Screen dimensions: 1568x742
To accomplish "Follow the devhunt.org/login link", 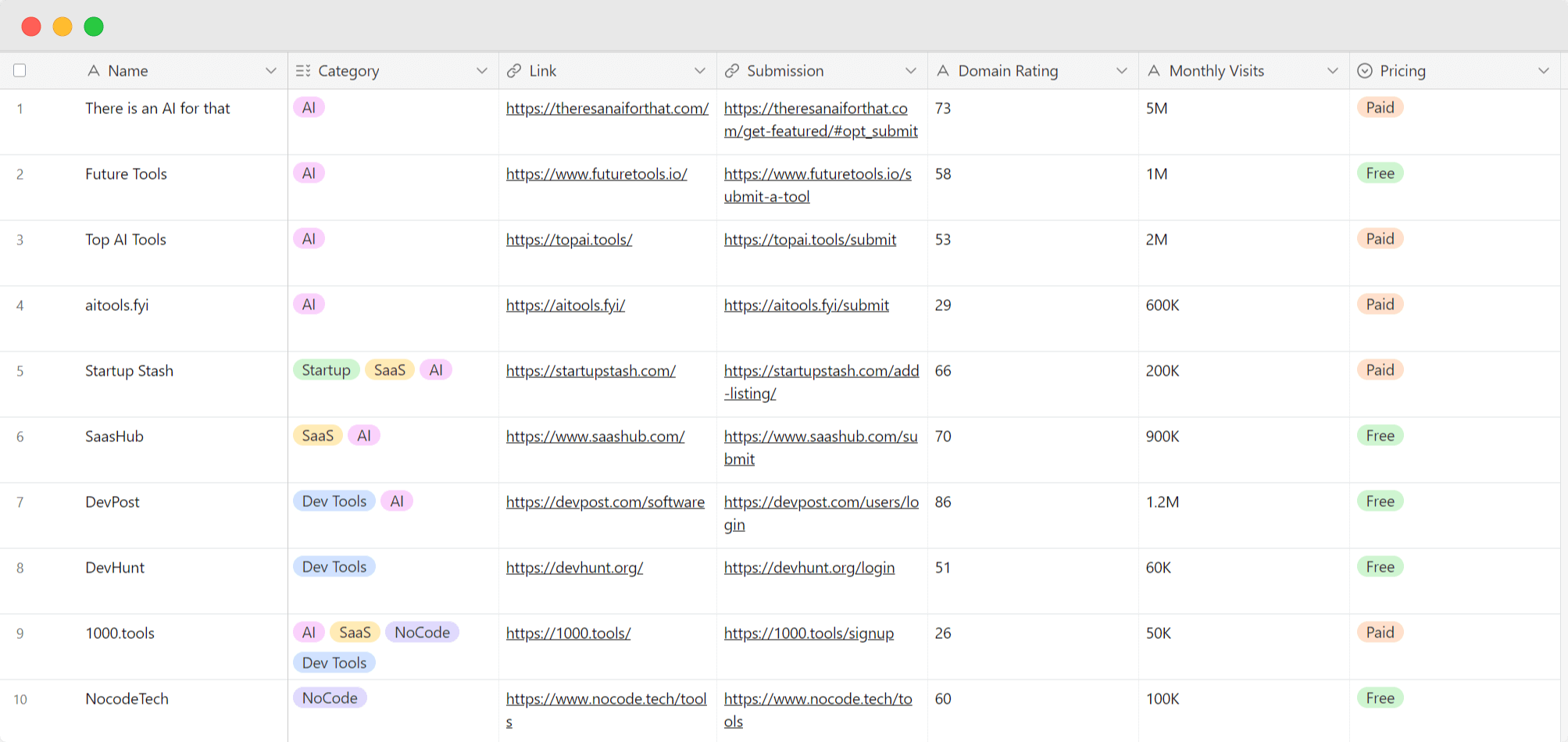I will pyautogui.click(x=809, y=568).
